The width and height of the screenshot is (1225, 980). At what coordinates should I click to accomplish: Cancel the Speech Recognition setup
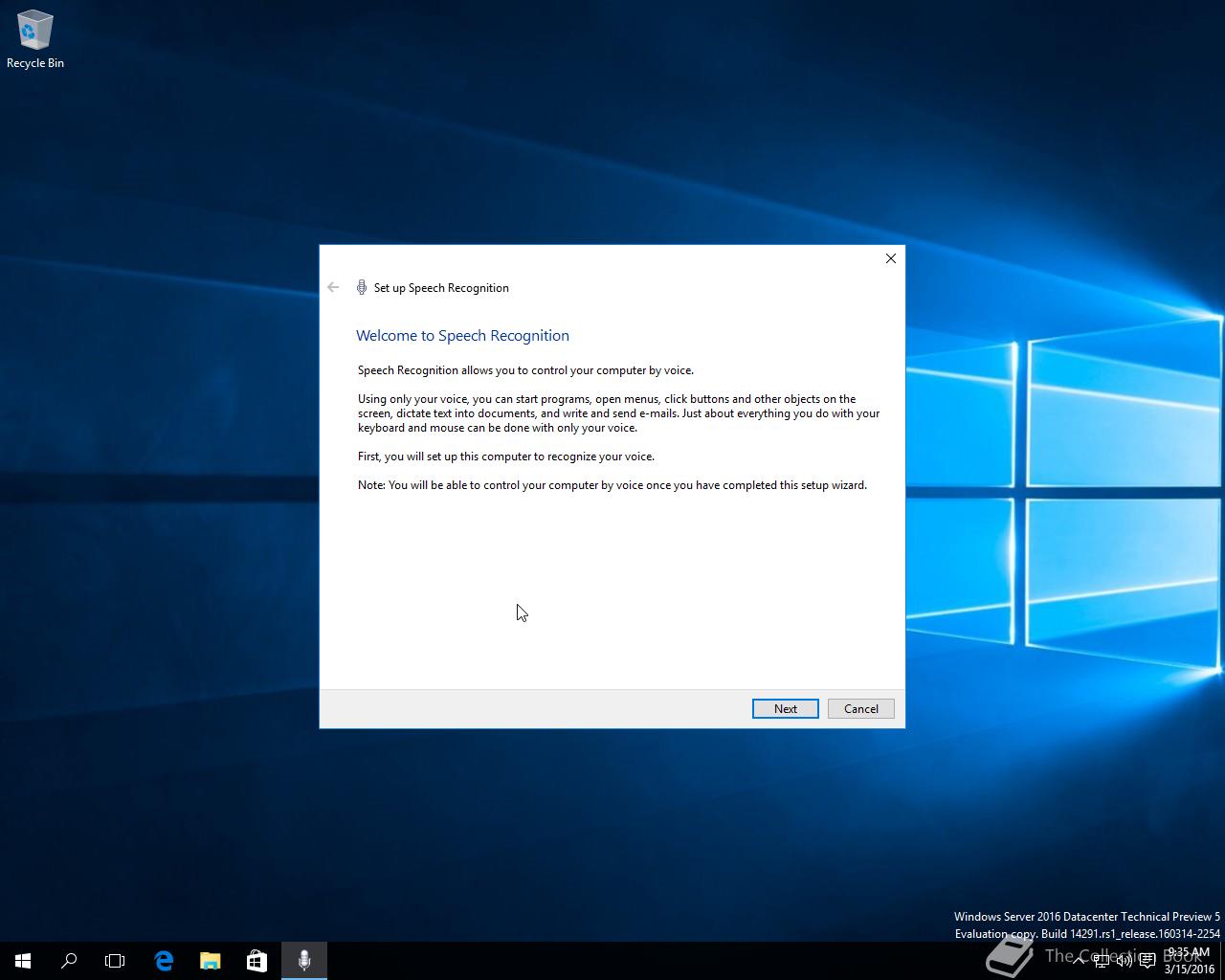(x=860, y=708)
